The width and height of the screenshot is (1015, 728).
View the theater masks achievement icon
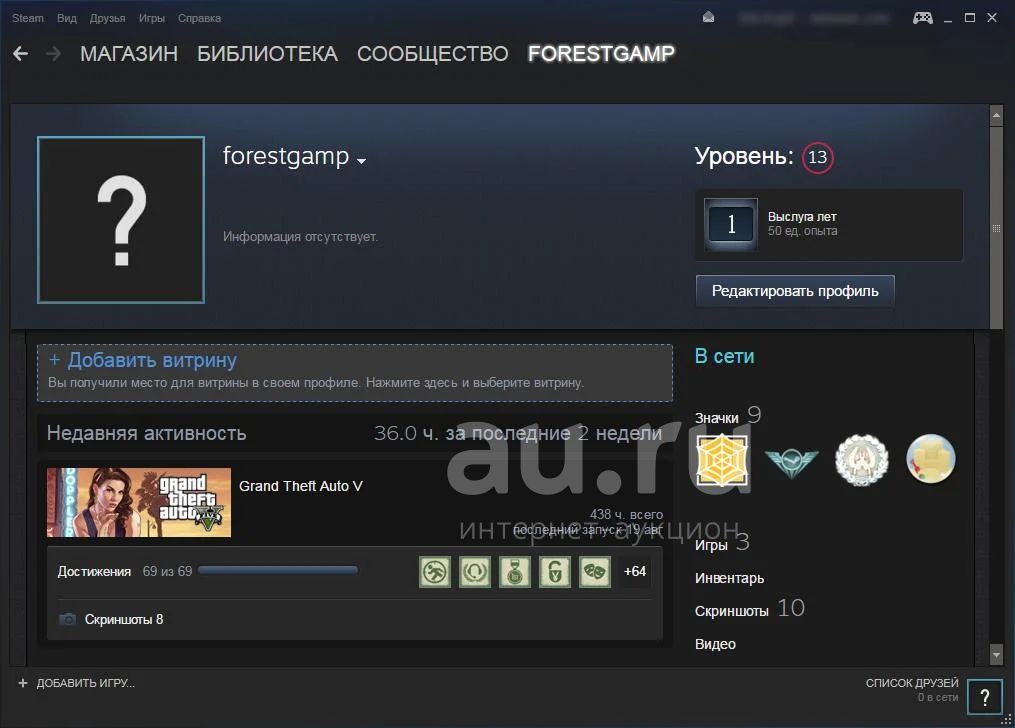tap(595, 572)
